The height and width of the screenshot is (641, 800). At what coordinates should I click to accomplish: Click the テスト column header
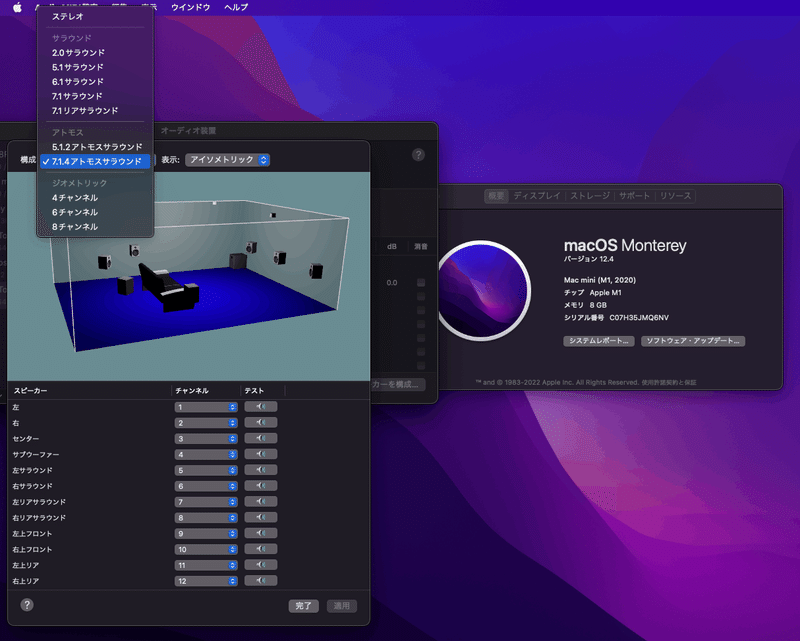[x=263, y=390]
